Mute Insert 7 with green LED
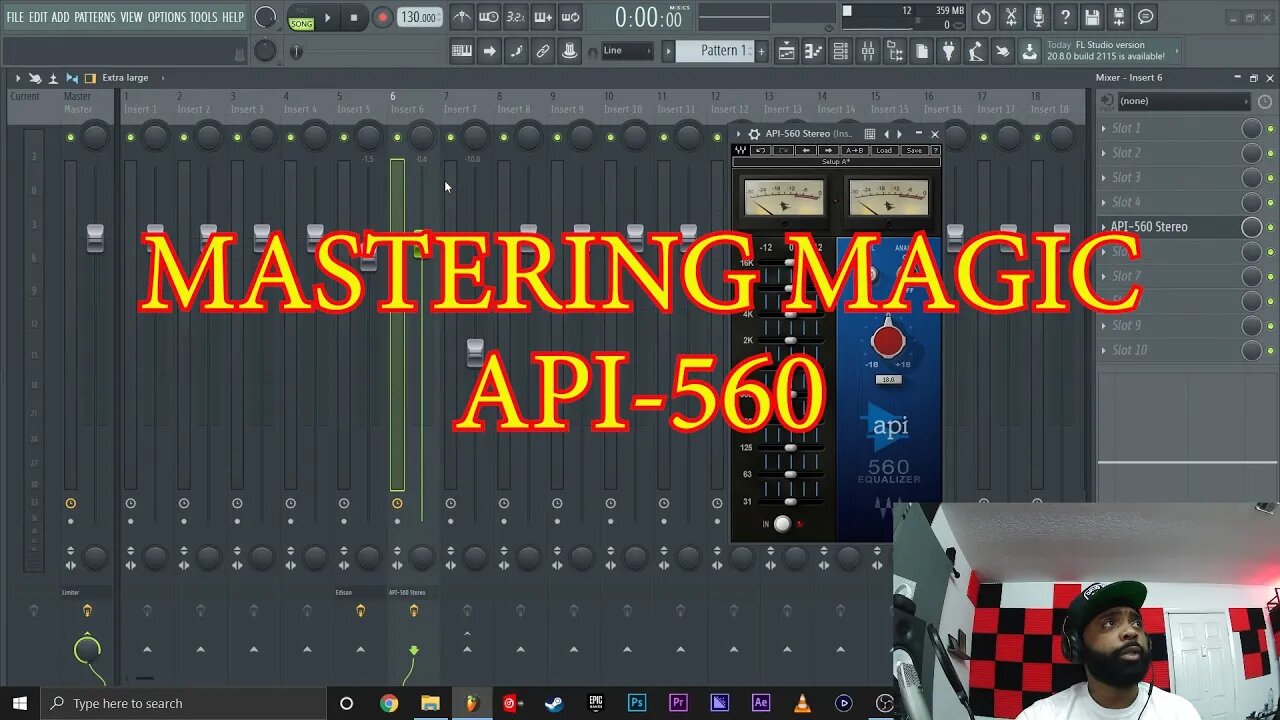Screen dimensions: 1280x720 450,137
